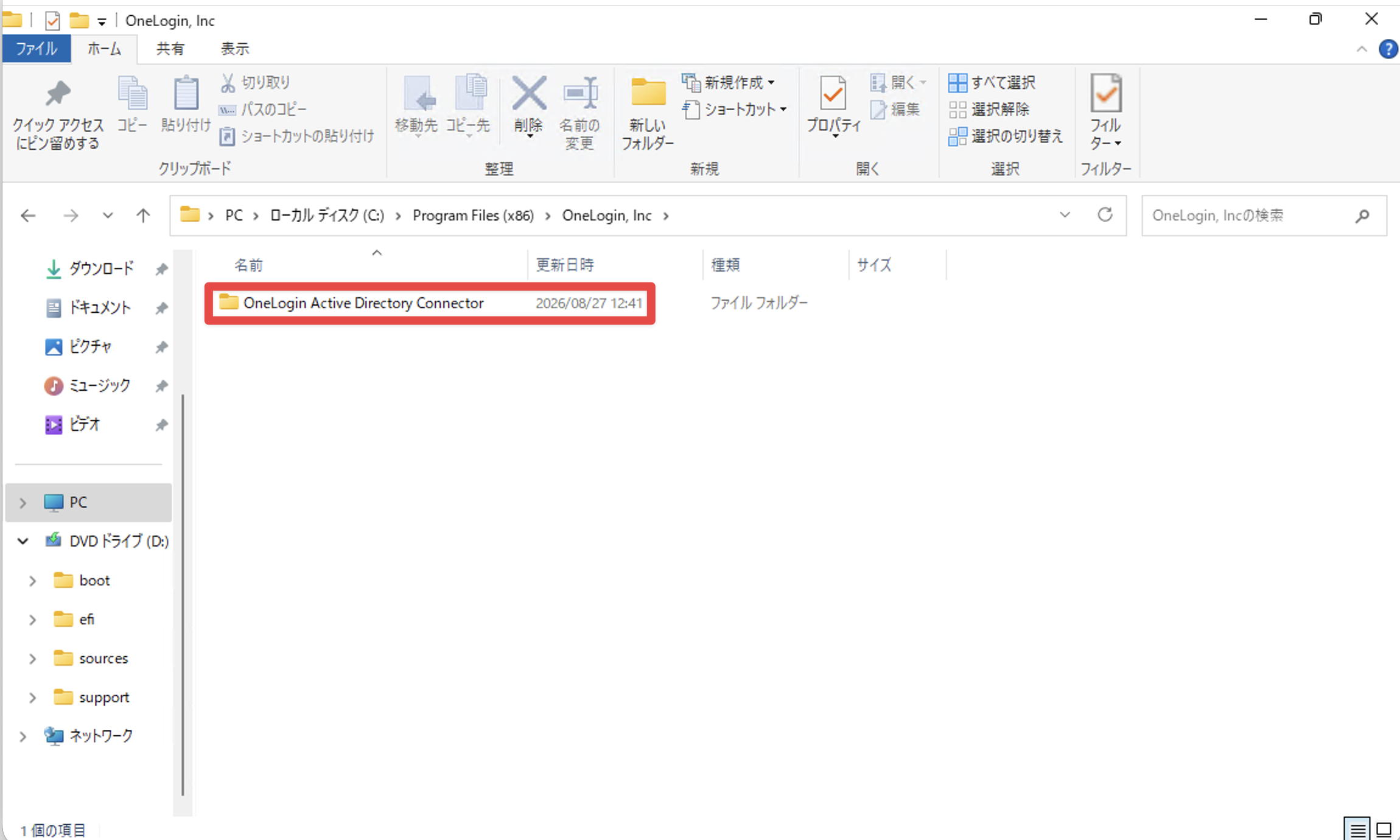Viewport: 1400px width, 840px height.
Task: Refresh the current folder view
Action: (1105, 215)
